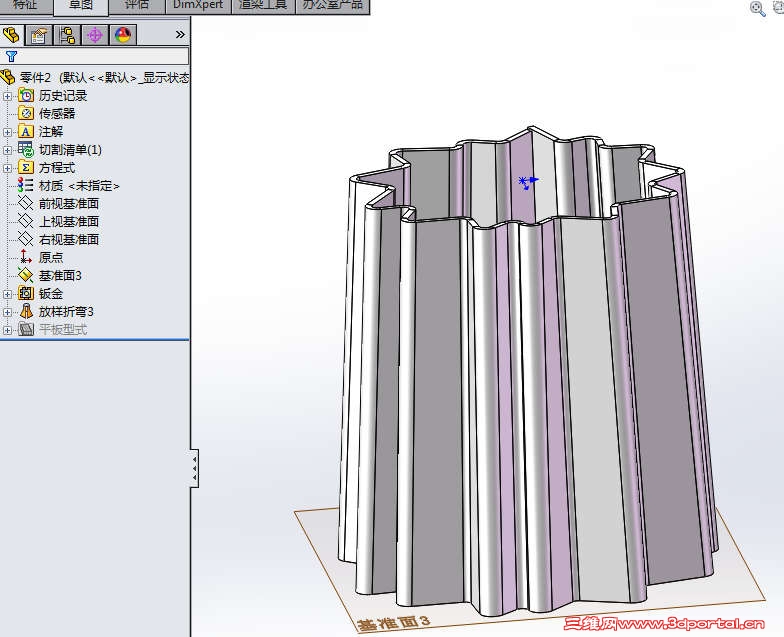The height and width of the screenshot is (637, 784).
Task: Select the 右视基准面 text label
Action: 69,240
